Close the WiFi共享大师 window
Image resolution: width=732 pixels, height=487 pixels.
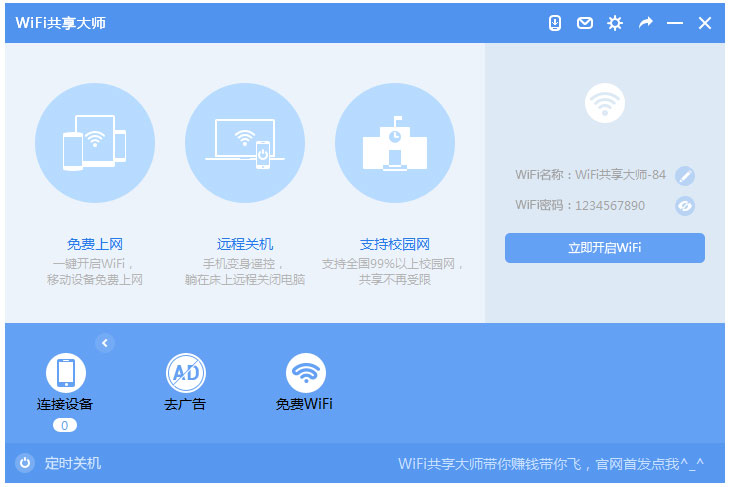tap(705, 23)
